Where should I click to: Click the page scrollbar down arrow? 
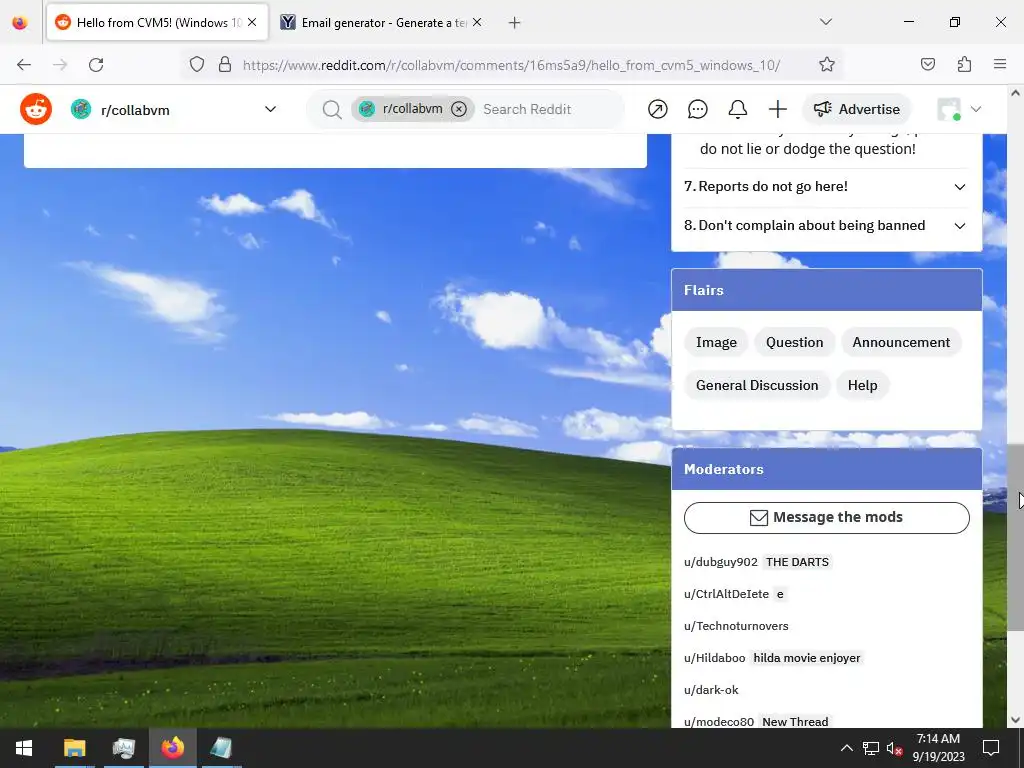(1016, 720)
